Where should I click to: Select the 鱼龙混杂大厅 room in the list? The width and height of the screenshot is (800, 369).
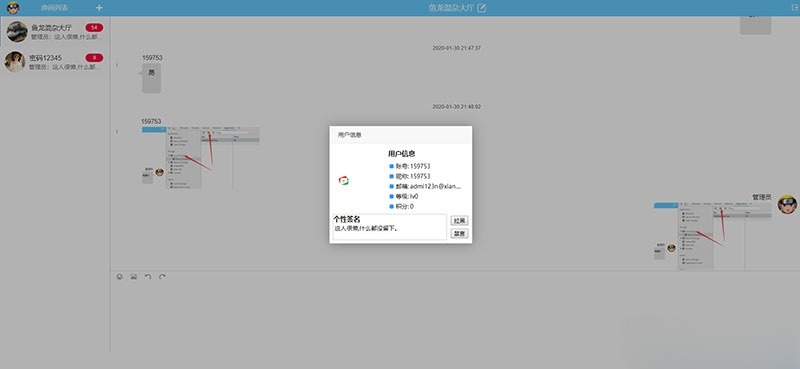(55, 32)
